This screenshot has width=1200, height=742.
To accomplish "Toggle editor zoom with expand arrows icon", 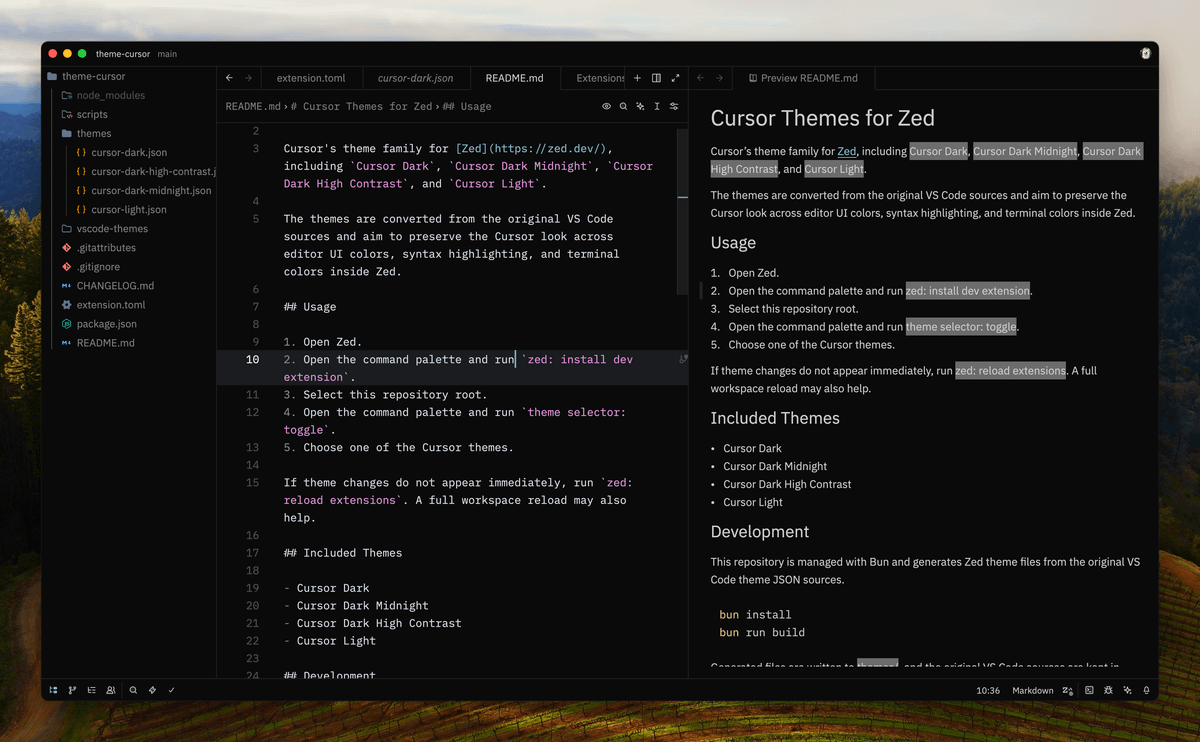I will pyautogui.click(x=675, y=78).
